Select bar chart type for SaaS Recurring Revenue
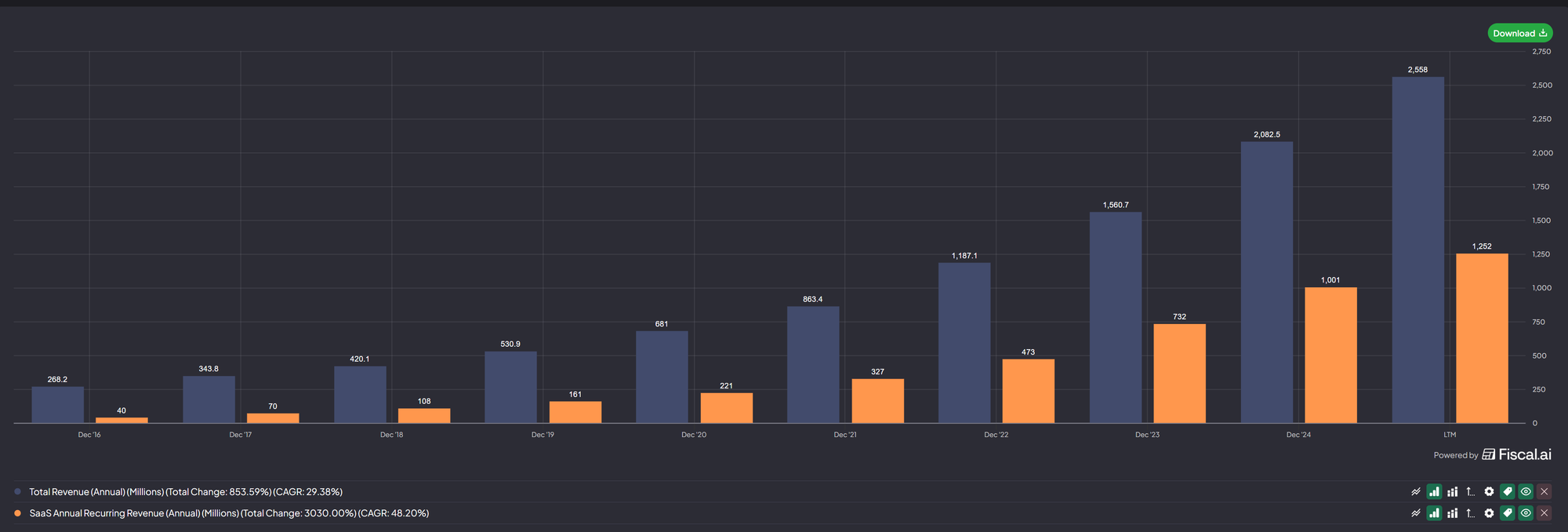This screenshot has height=532, width=1568. point(1434,513)
